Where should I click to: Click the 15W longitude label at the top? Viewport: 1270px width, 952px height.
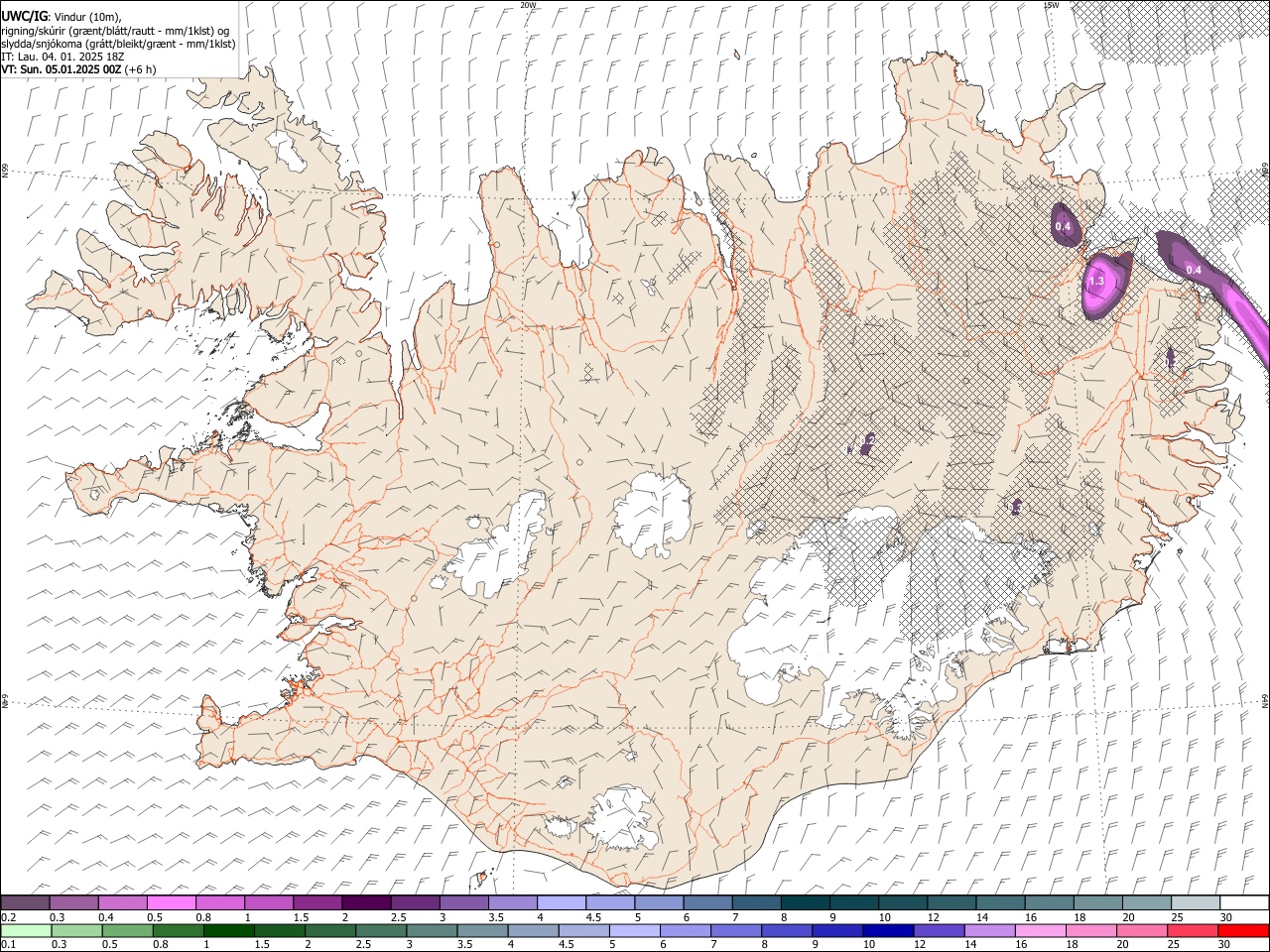coord(1051,5)
